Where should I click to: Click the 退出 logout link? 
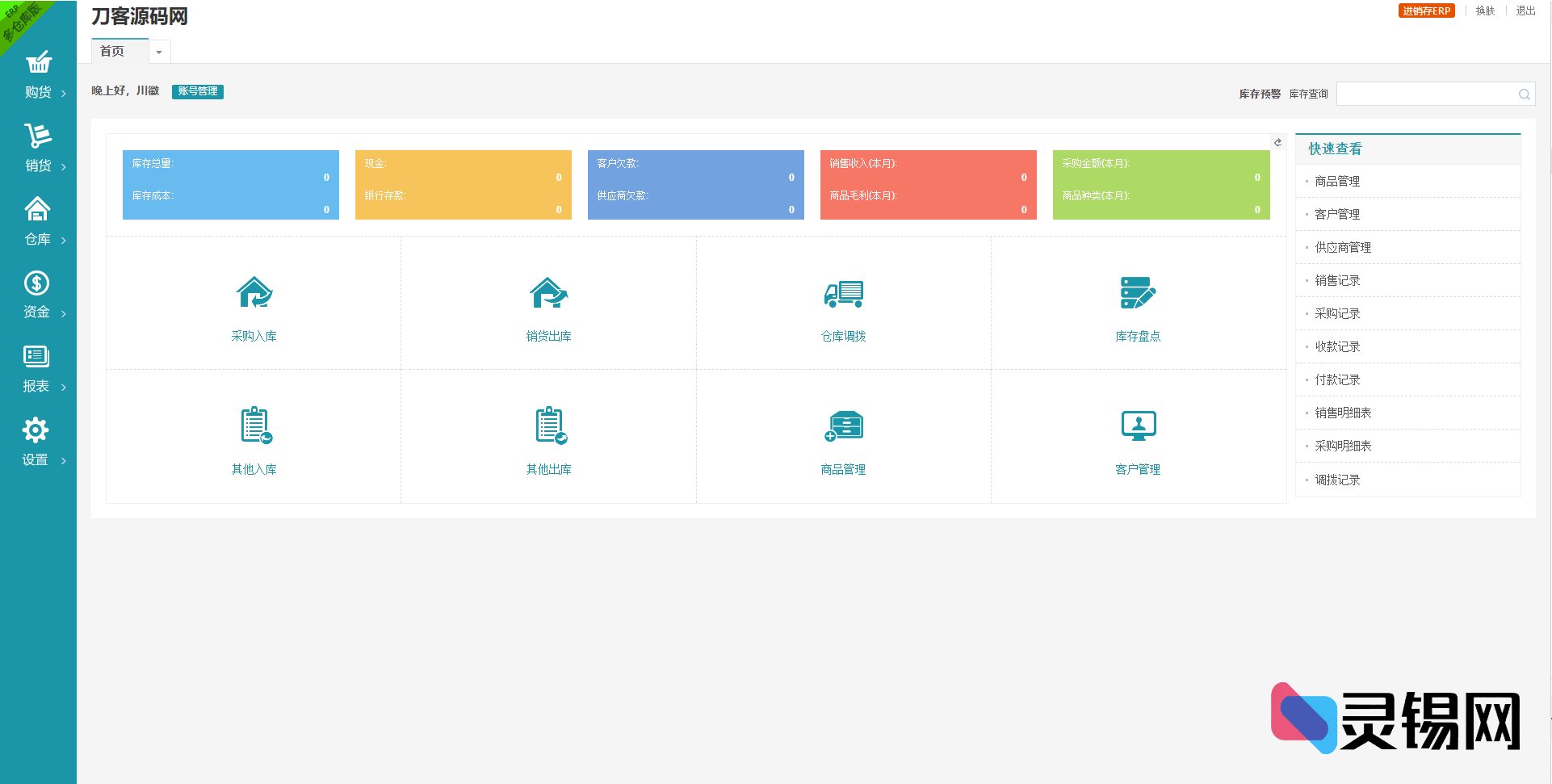pos(1525,11)
